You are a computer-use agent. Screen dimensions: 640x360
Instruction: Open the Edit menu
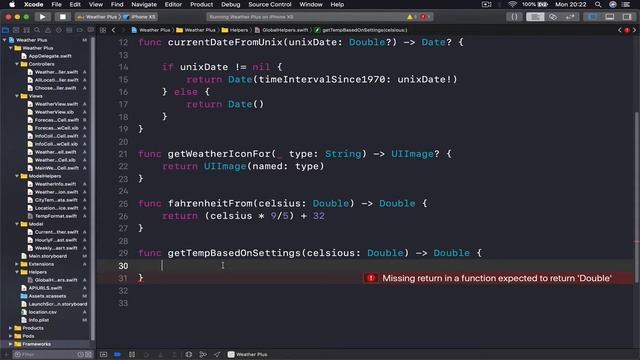click(75, 4)
